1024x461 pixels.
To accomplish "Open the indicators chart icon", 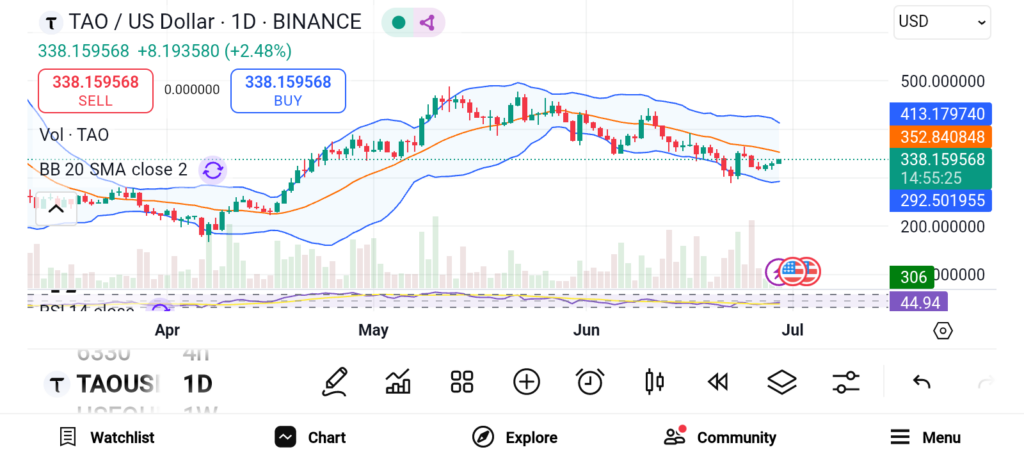I will pyautogui.click(x=398, y=381).
